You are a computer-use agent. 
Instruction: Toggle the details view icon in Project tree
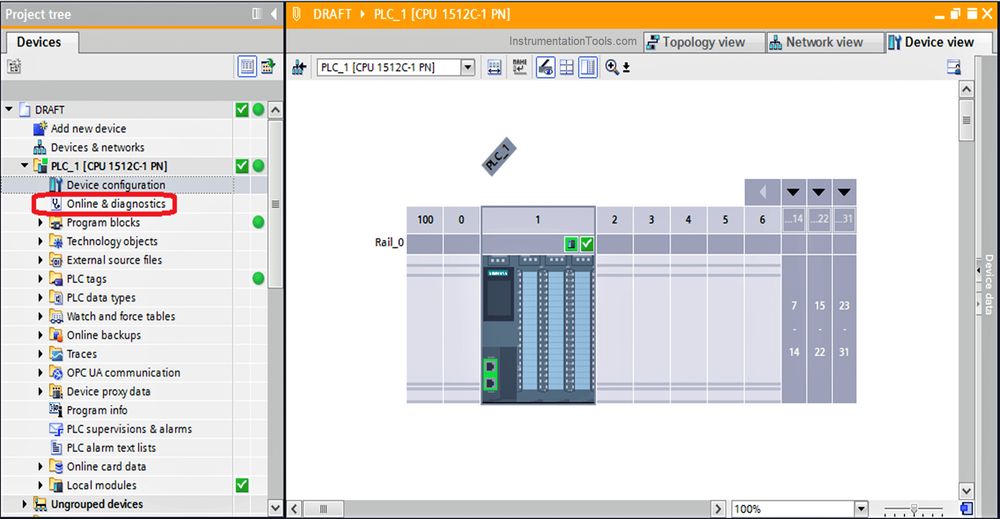coord(247,66)
